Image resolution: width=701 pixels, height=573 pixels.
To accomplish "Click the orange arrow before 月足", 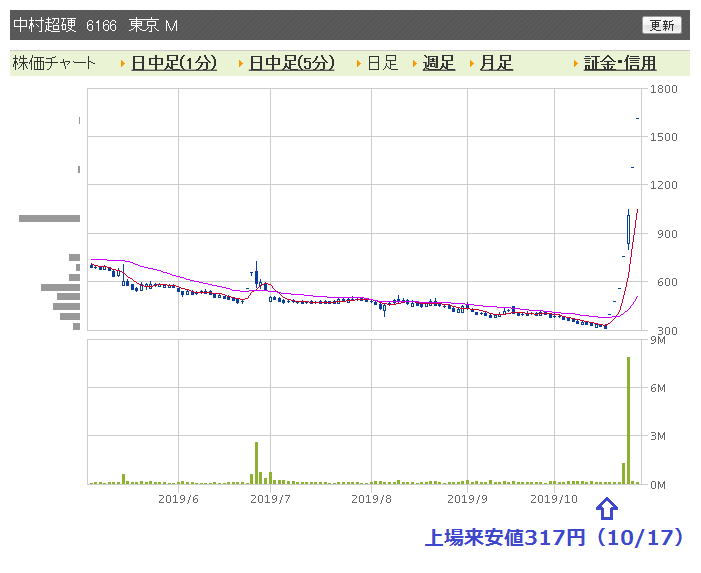I will point(472,63).
